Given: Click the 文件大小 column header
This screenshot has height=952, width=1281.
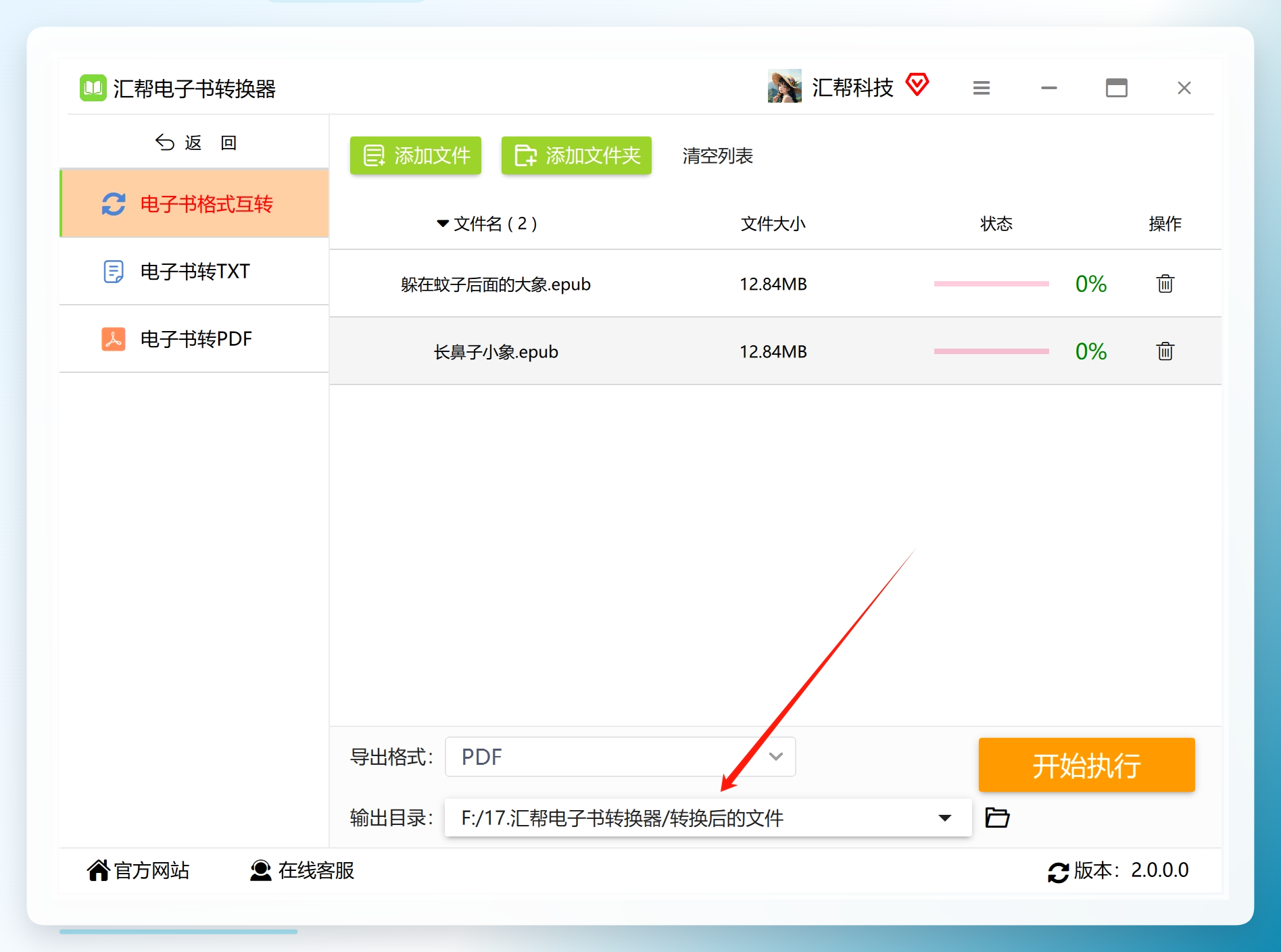Looking at the screenshot, I should [773, 224].
